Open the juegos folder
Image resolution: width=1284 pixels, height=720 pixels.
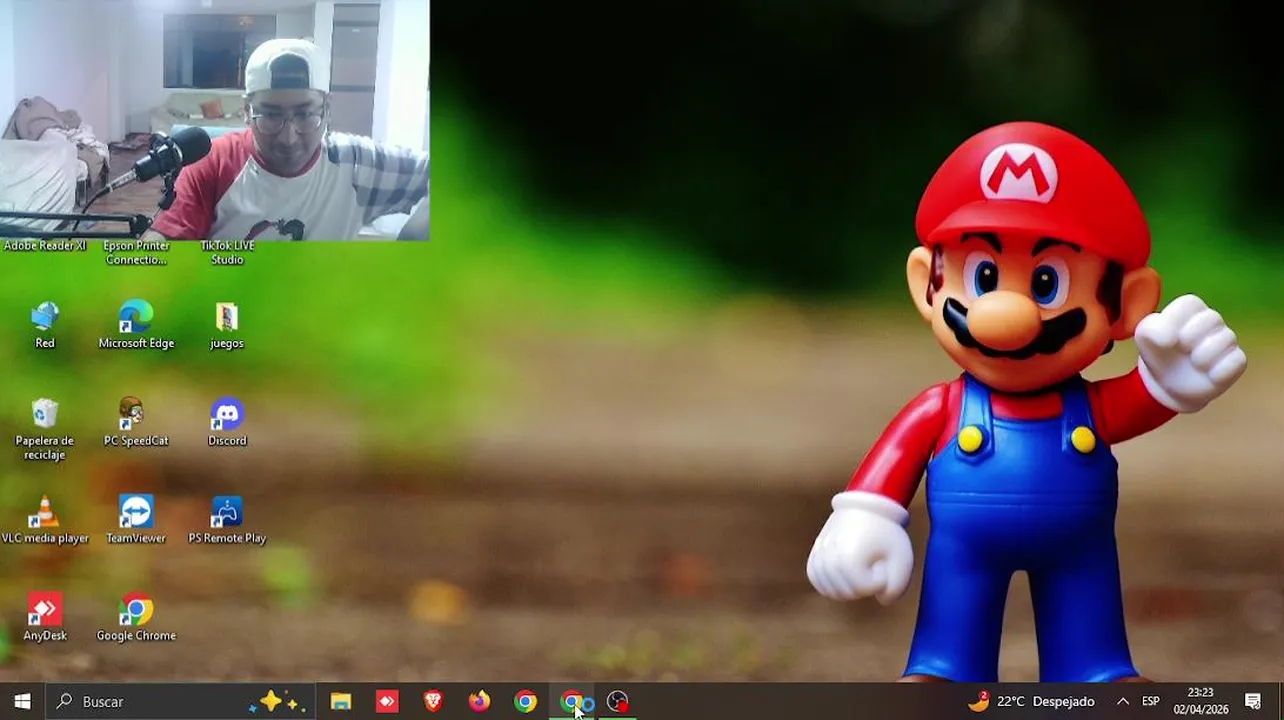click(227, 326)
